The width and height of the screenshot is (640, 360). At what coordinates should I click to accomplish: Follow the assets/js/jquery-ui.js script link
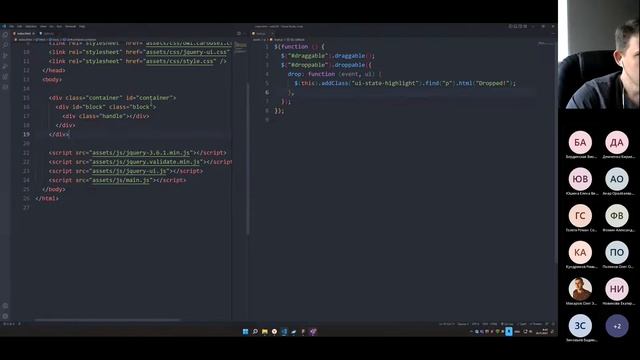click(x=129, y=171)
